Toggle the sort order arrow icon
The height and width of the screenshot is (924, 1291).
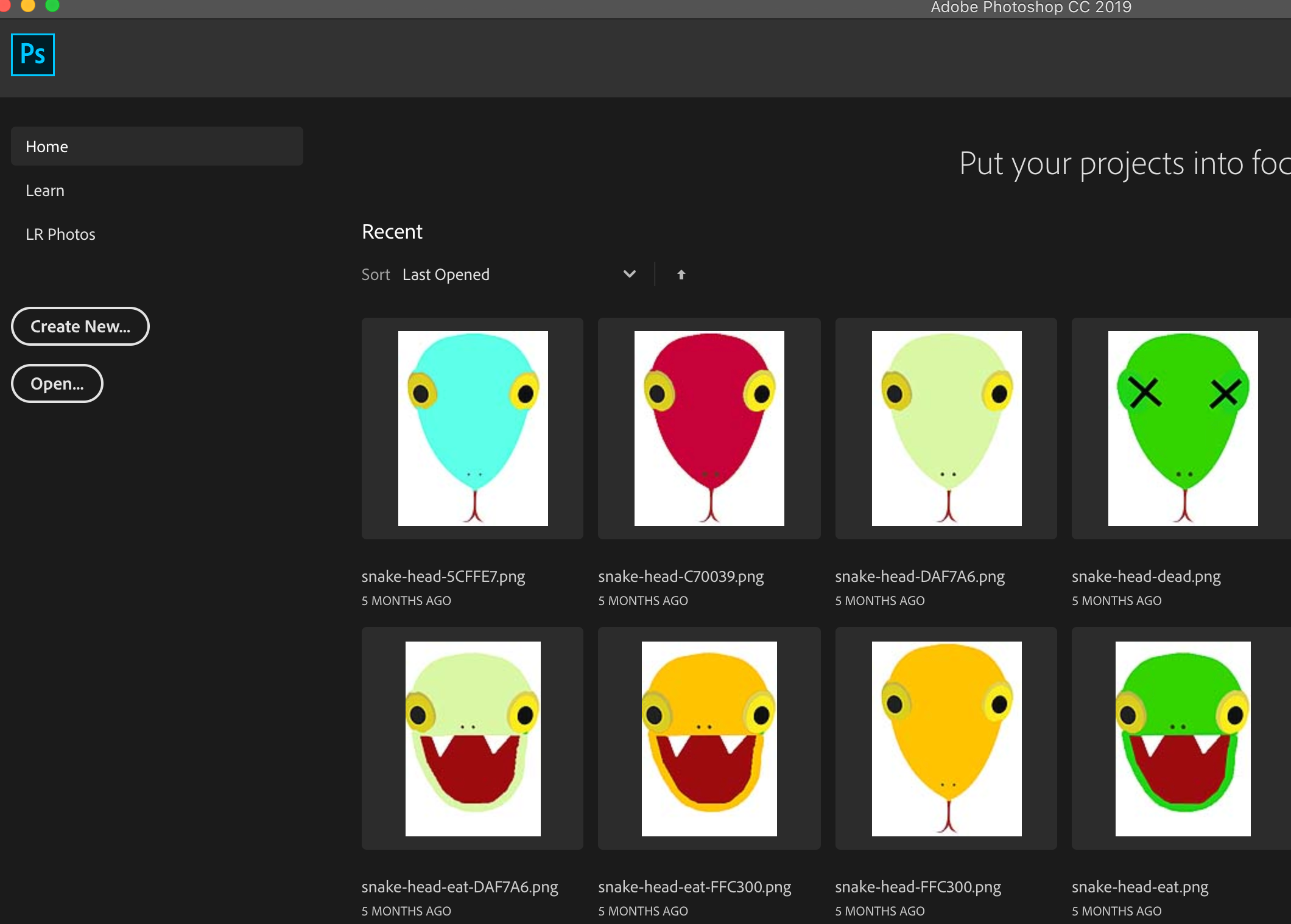681,275
